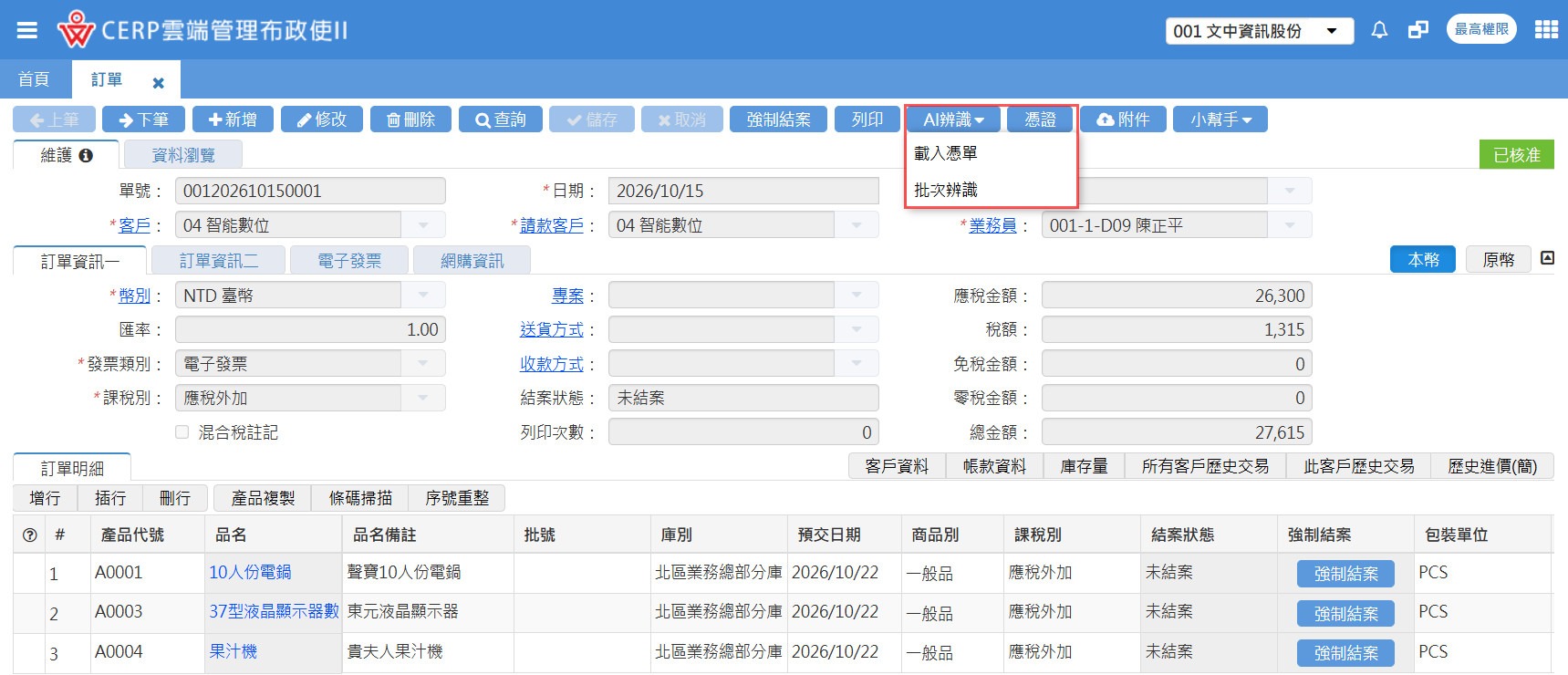The width and height of the screenshot is (1568, 675).
Task: Switch to the 訂單資訊二 tab
Action: (219, 261)
